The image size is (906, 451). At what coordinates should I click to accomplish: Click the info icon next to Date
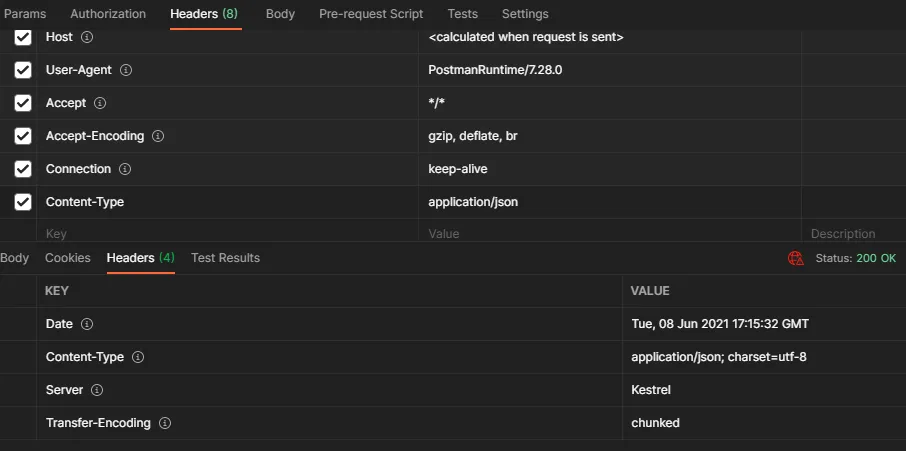87,324
